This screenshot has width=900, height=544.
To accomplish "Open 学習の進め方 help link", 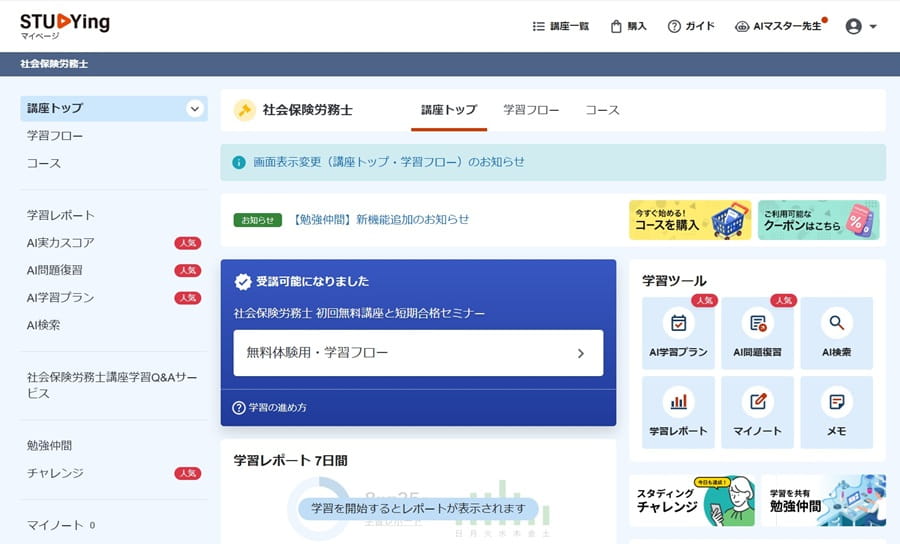I will coord(270,408).
